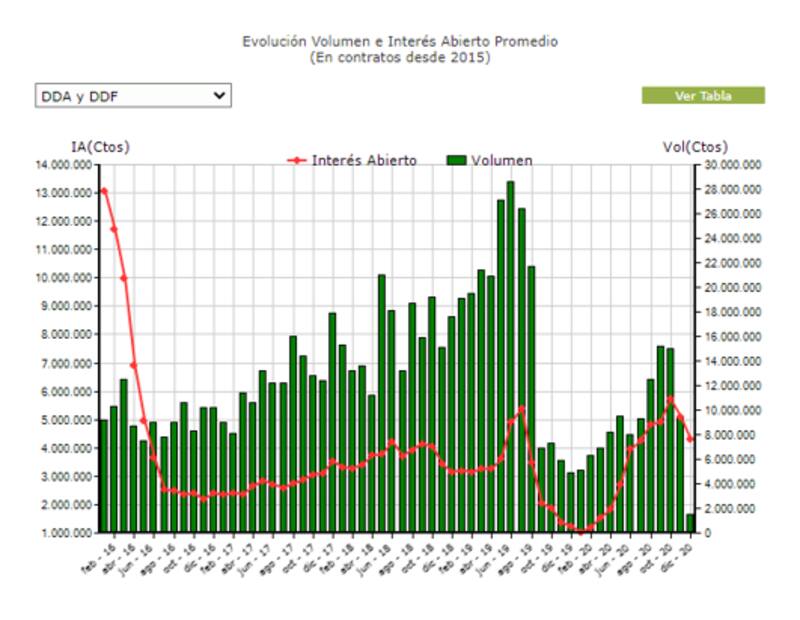Click the green Volumen legend square
The image size is (800, 620).
point(457,160)
